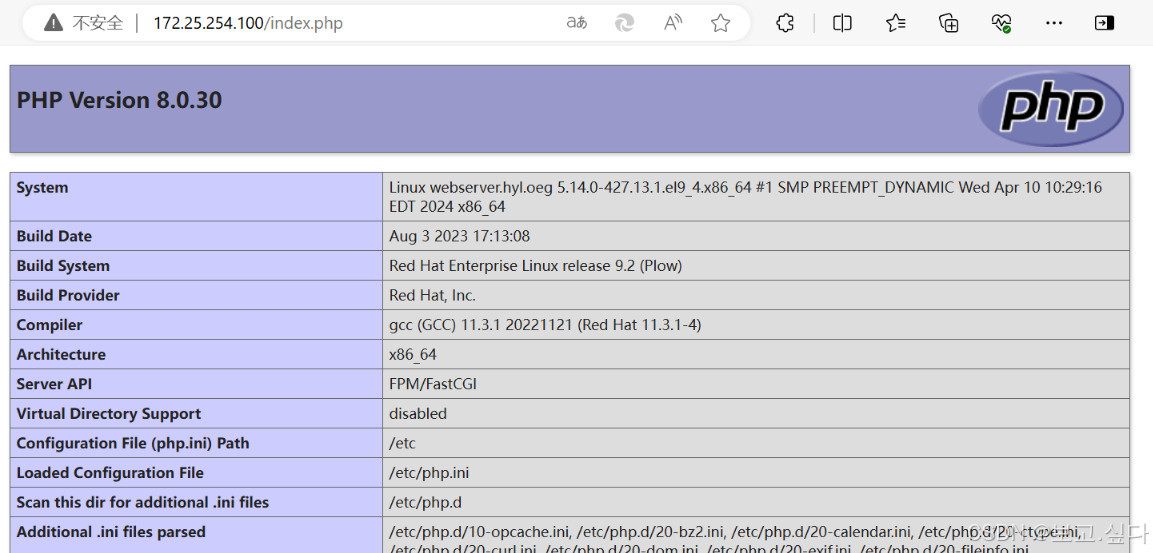Viewport: 1153px width, 553px height.
Task: Select Red Hat Enterprise Linux release 9.2 value
Action: pos(535,265)
